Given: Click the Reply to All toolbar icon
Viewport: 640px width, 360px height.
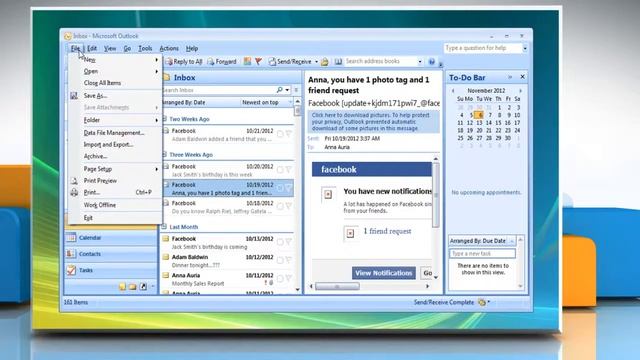Looking at the screenshot, I should (169, 62).
